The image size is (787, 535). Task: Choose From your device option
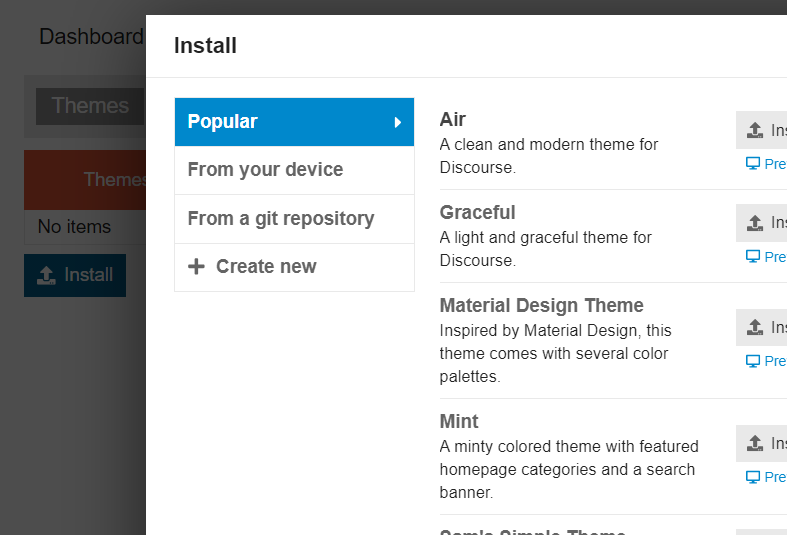coord(294,170)
